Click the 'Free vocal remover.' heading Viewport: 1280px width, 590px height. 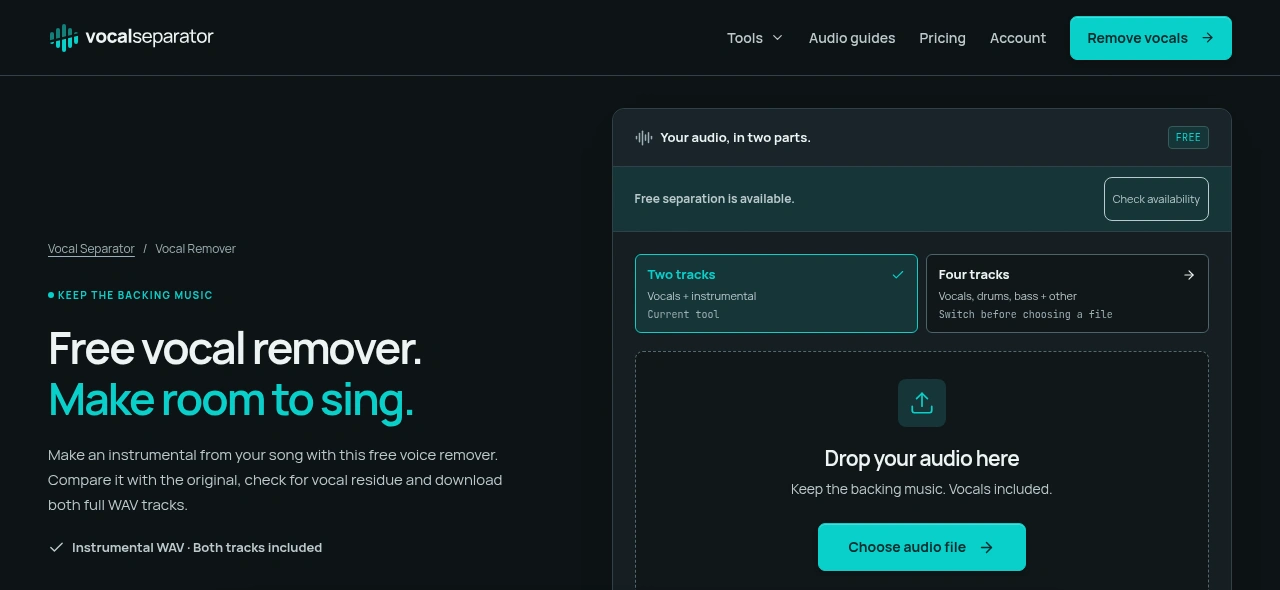(235, 348)
